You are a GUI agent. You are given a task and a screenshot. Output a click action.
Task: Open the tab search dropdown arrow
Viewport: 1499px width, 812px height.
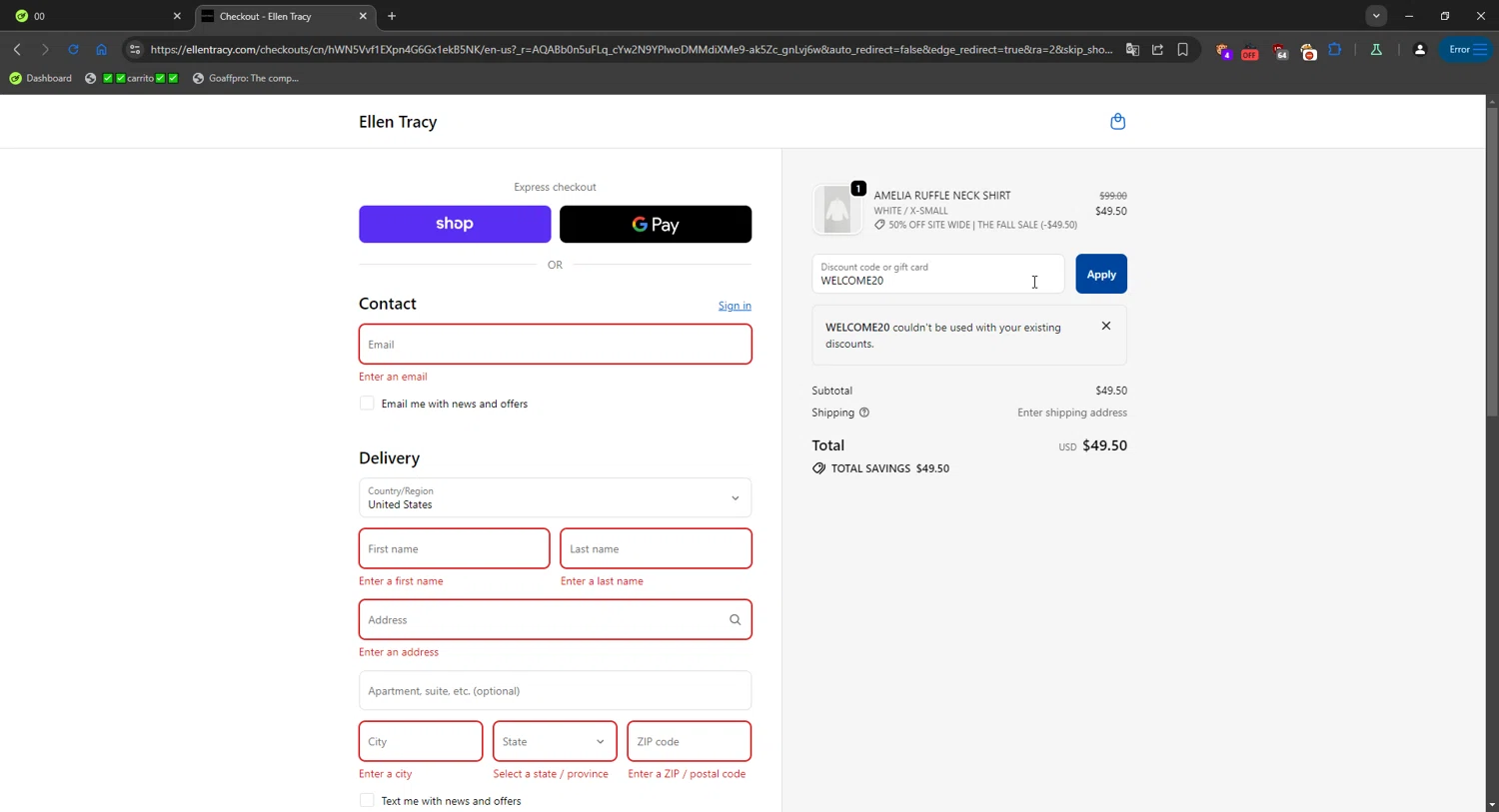pos(1376,16)
